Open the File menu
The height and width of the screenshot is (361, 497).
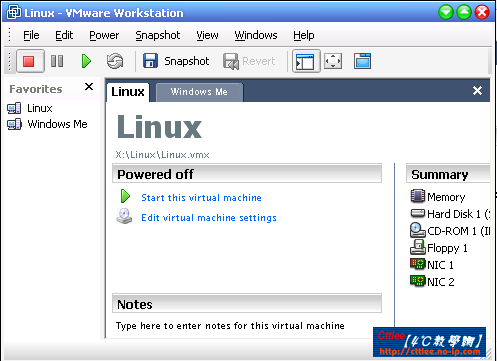(x=31, y=35)
